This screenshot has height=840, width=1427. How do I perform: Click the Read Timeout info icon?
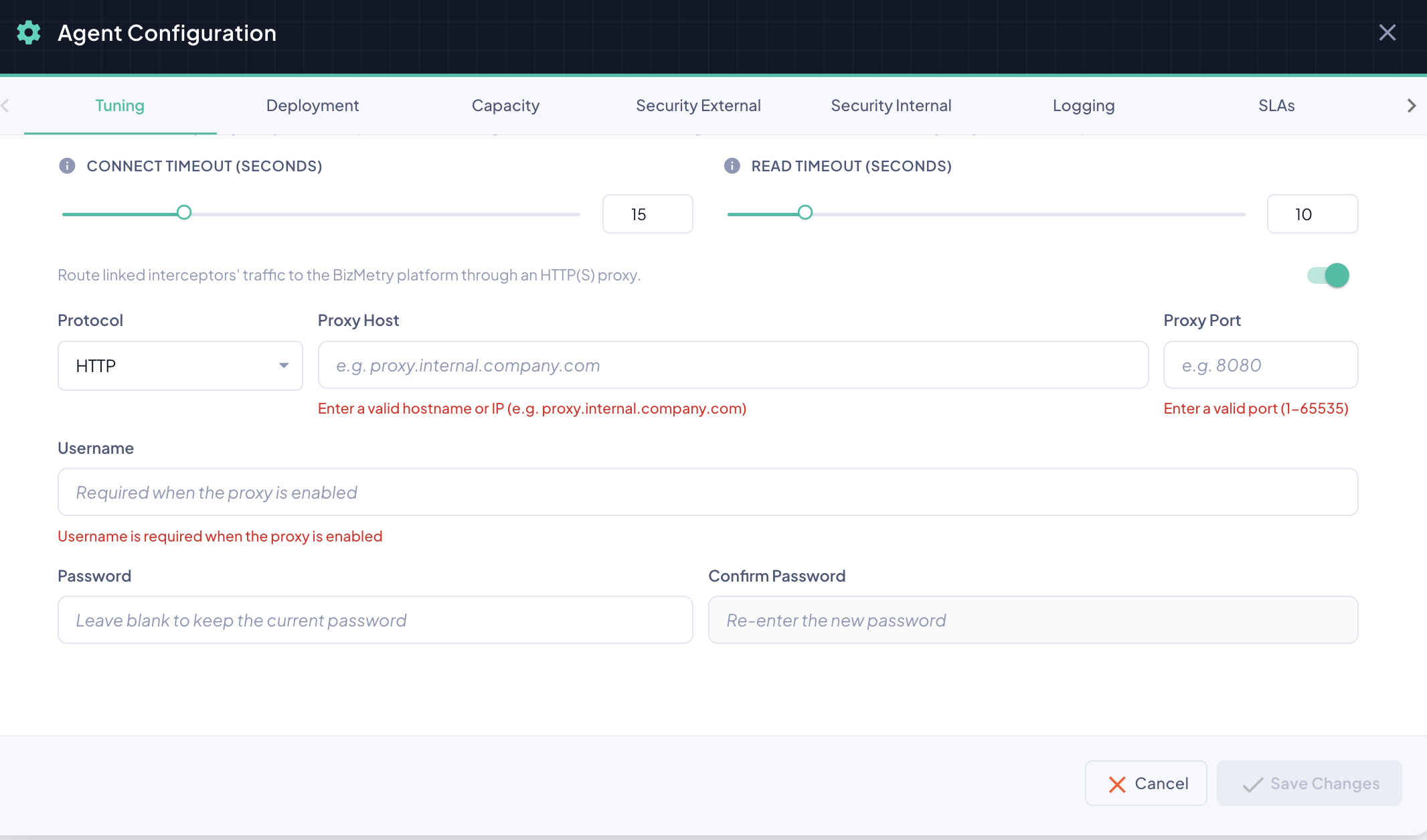(732, 166)
